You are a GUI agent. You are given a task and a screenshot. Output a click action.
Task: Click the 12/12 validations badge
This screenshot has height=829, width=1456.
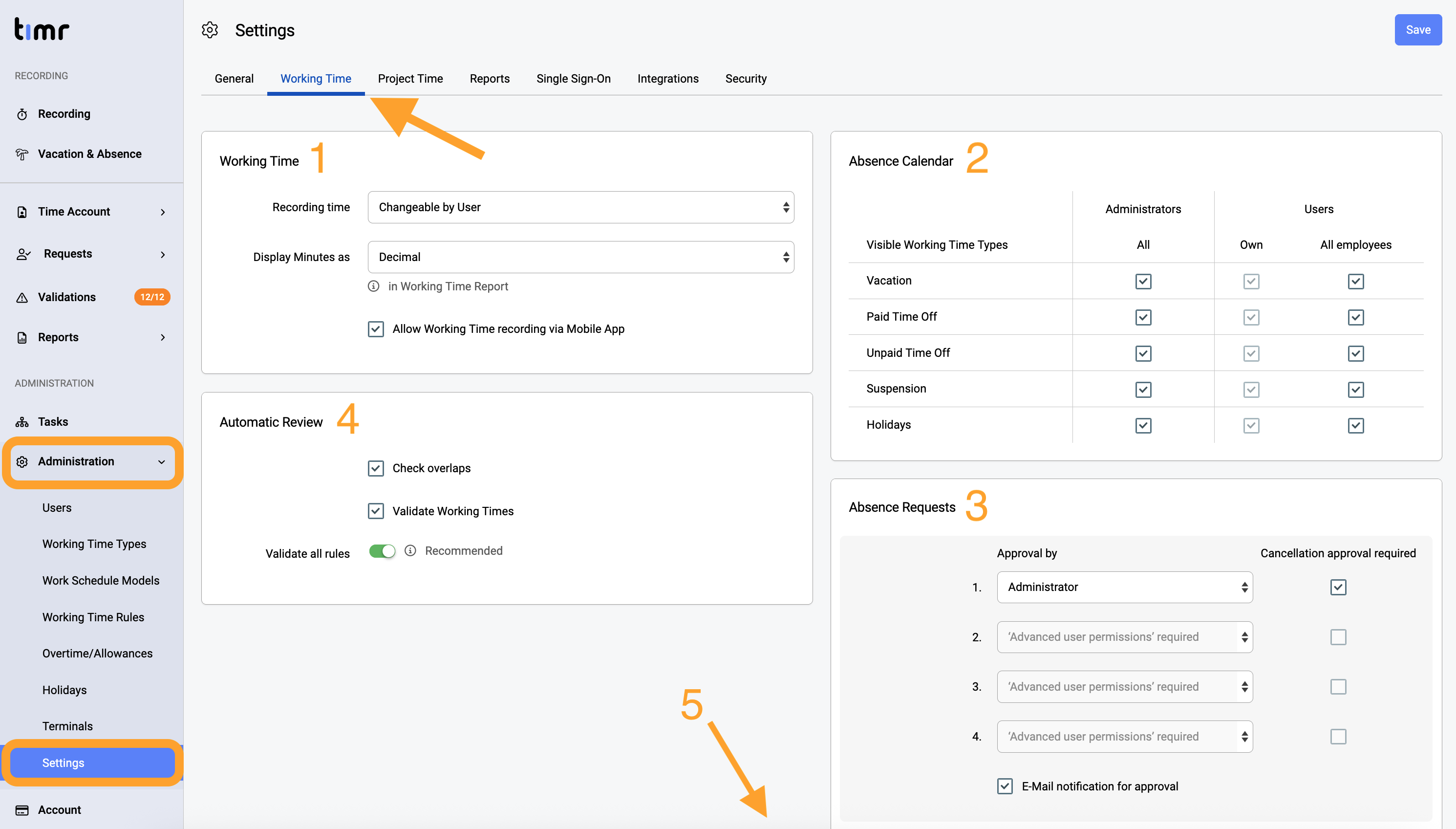click(152, 297)
